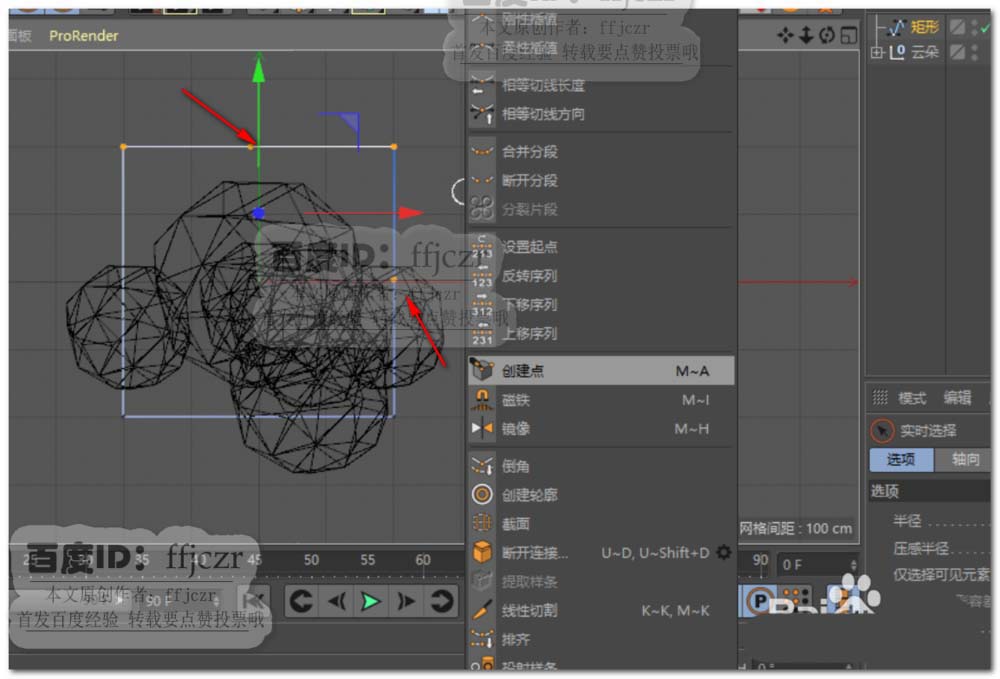Screen dimensions: 1000x679
Task: Toggle the active view layout icon
Action: (849, 36)
